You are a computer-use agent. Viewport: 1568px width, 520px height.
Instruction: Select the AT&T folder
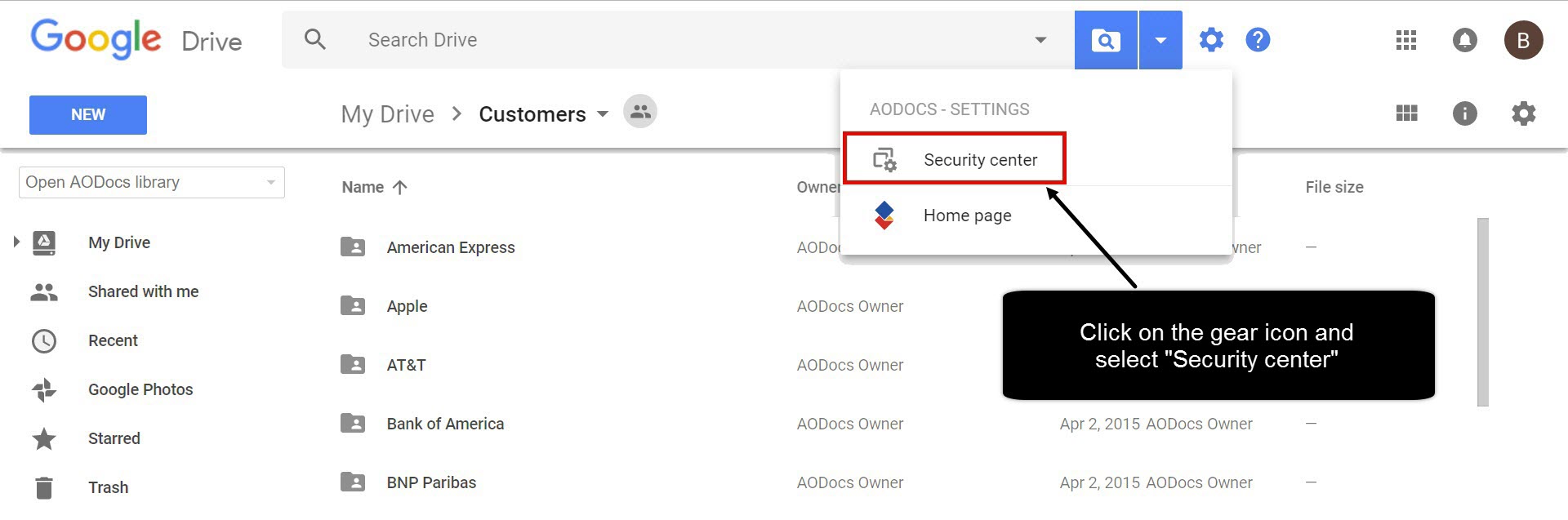click(406, 365)
